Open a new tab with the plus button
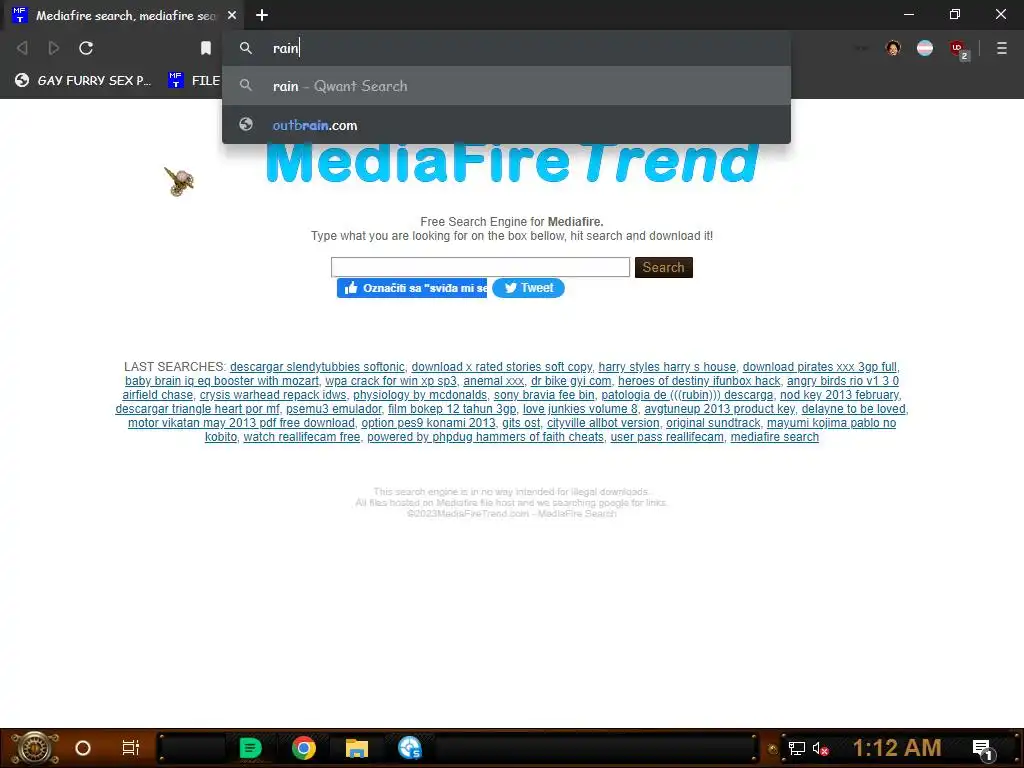1024x768 pixels. click(x=262, y=15)
